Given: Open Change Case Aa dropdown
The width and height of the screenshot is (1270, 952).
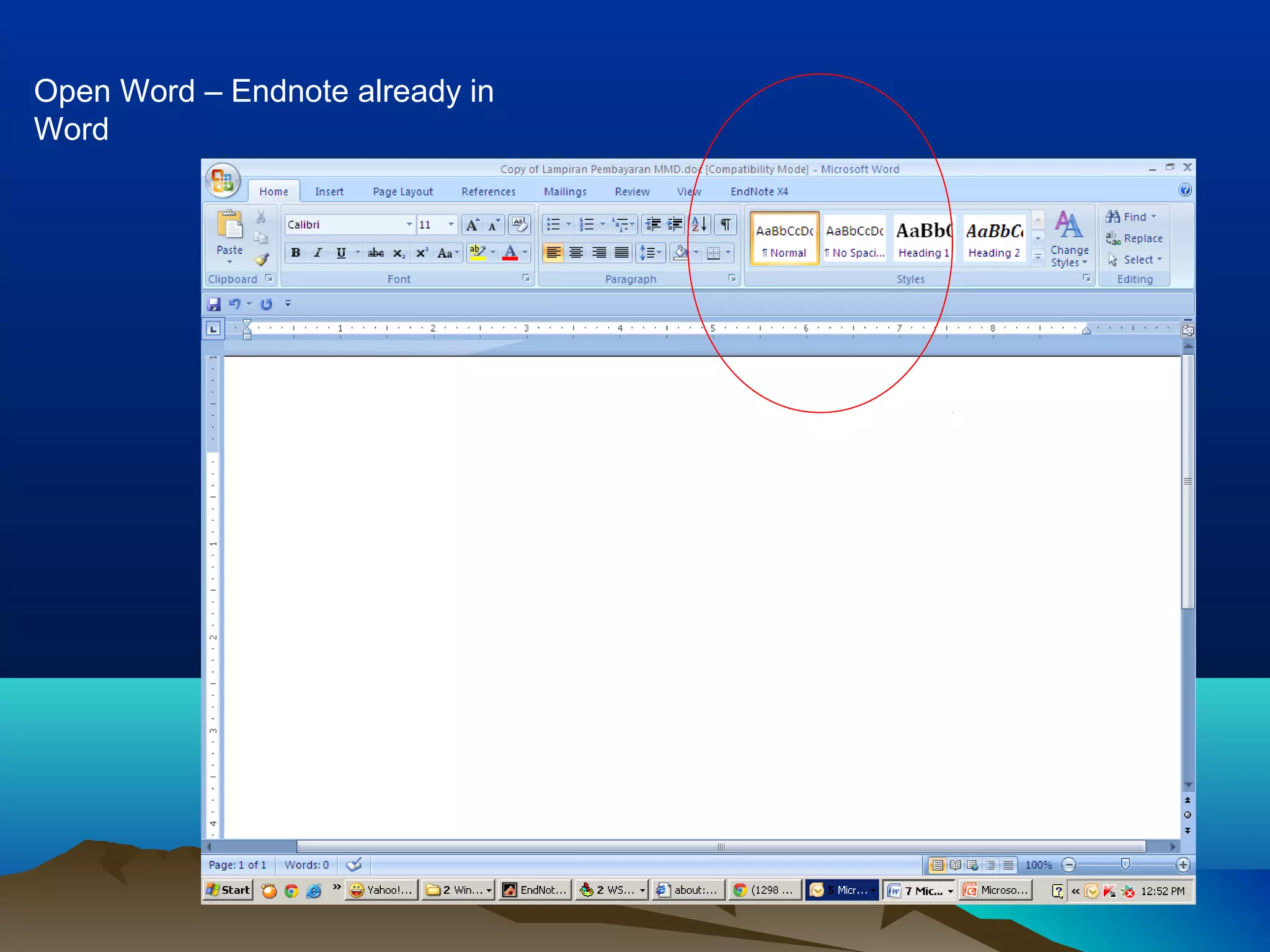Looking at the screenshot, I should (x=448, y=253).
